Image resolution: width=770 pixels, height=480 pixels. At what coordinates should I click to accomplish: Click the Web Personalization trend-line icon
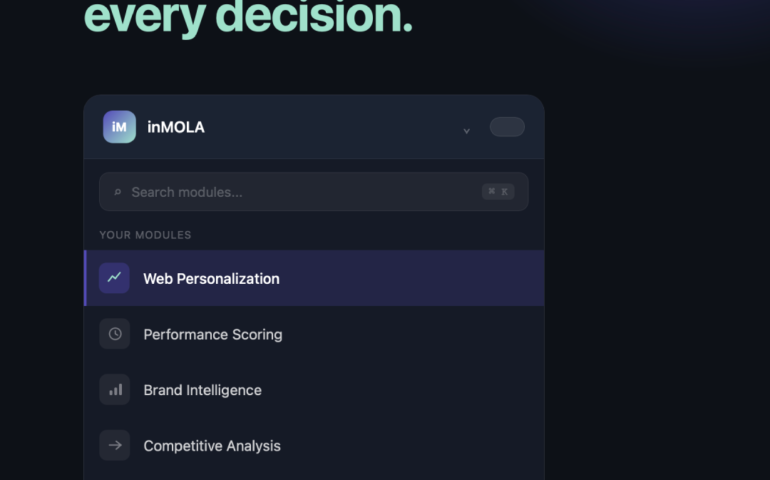click(115, 278)
